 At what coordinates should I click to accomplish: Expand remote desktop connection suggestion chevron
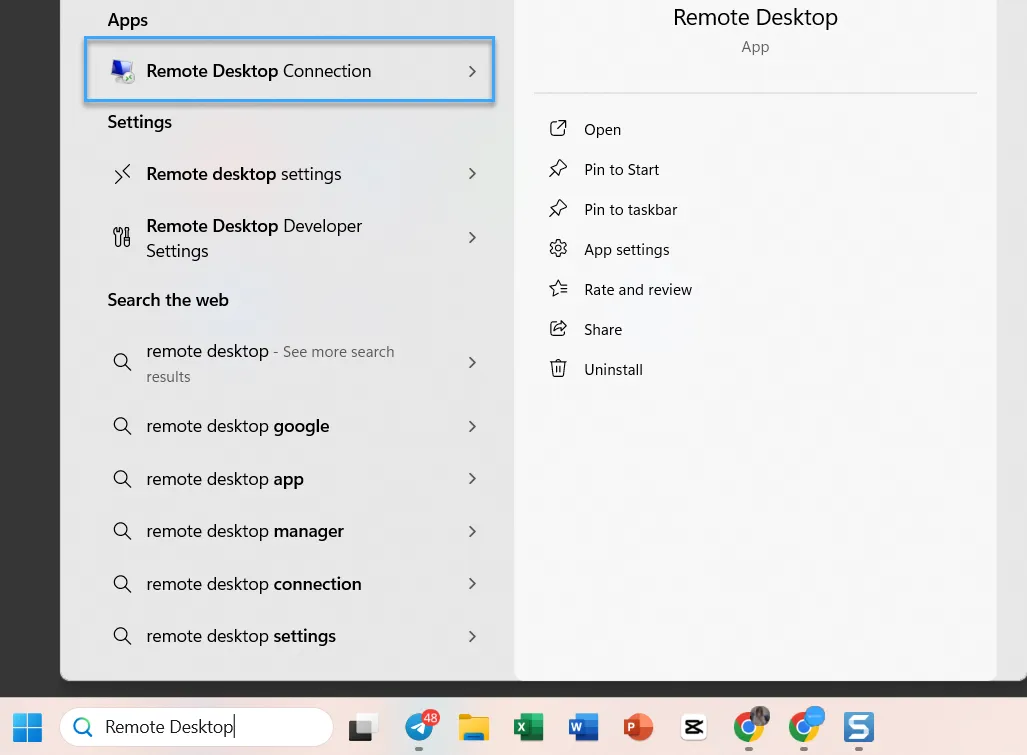click(472, 583)
